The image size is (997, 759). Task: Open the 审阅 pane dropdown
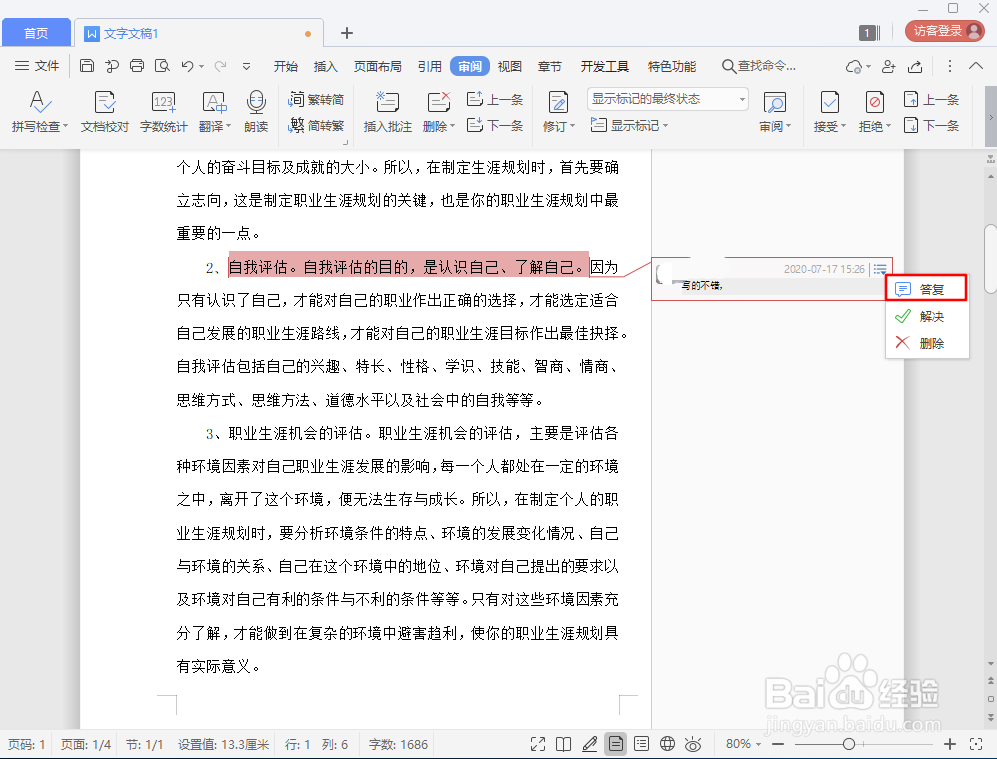tap(775, 111)
